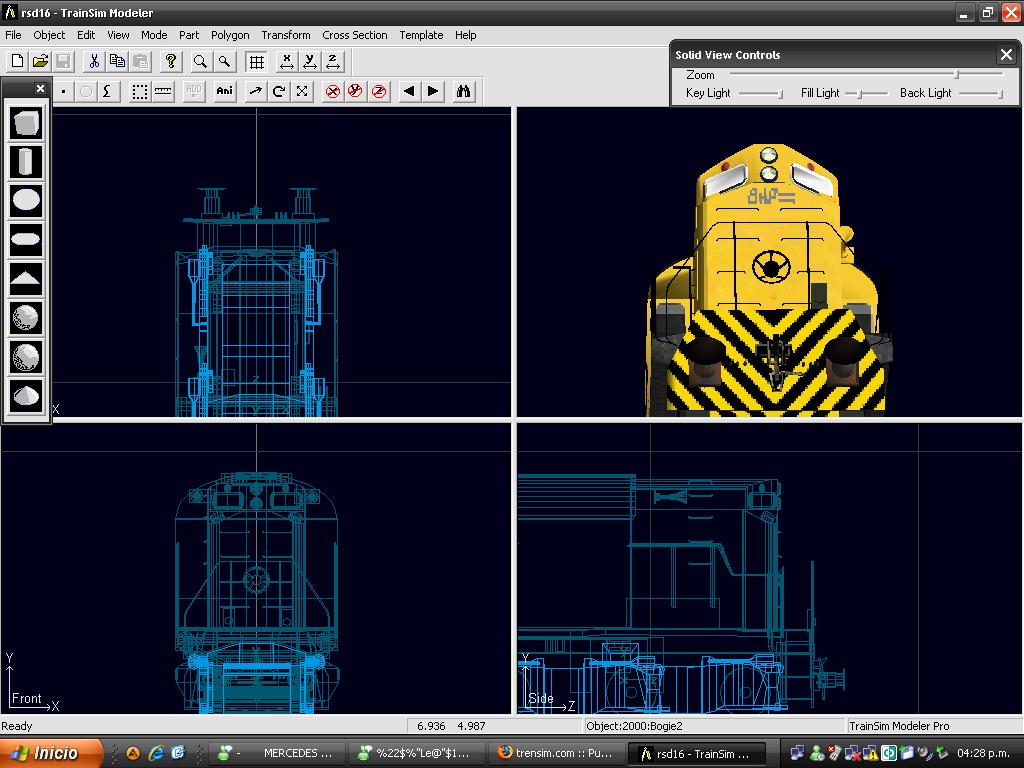1024x768 pixels.
Task: Click the Inicio start button
Action: (52, 753)
